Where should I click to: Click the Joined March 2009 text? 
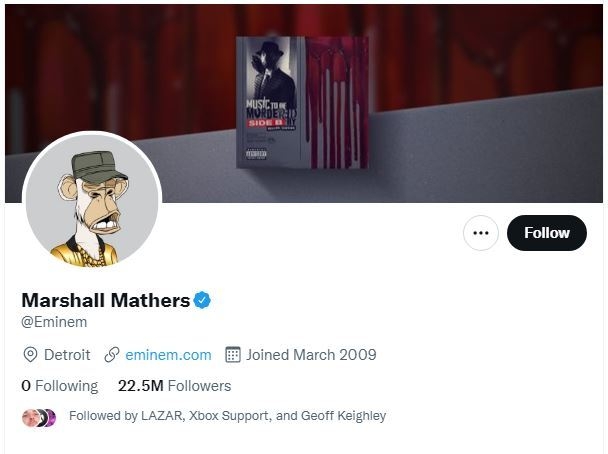click(x=311, y=355)
